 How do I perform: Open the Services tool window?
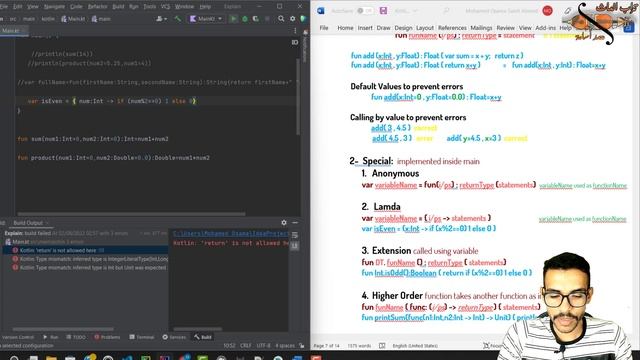coord(174,337)
